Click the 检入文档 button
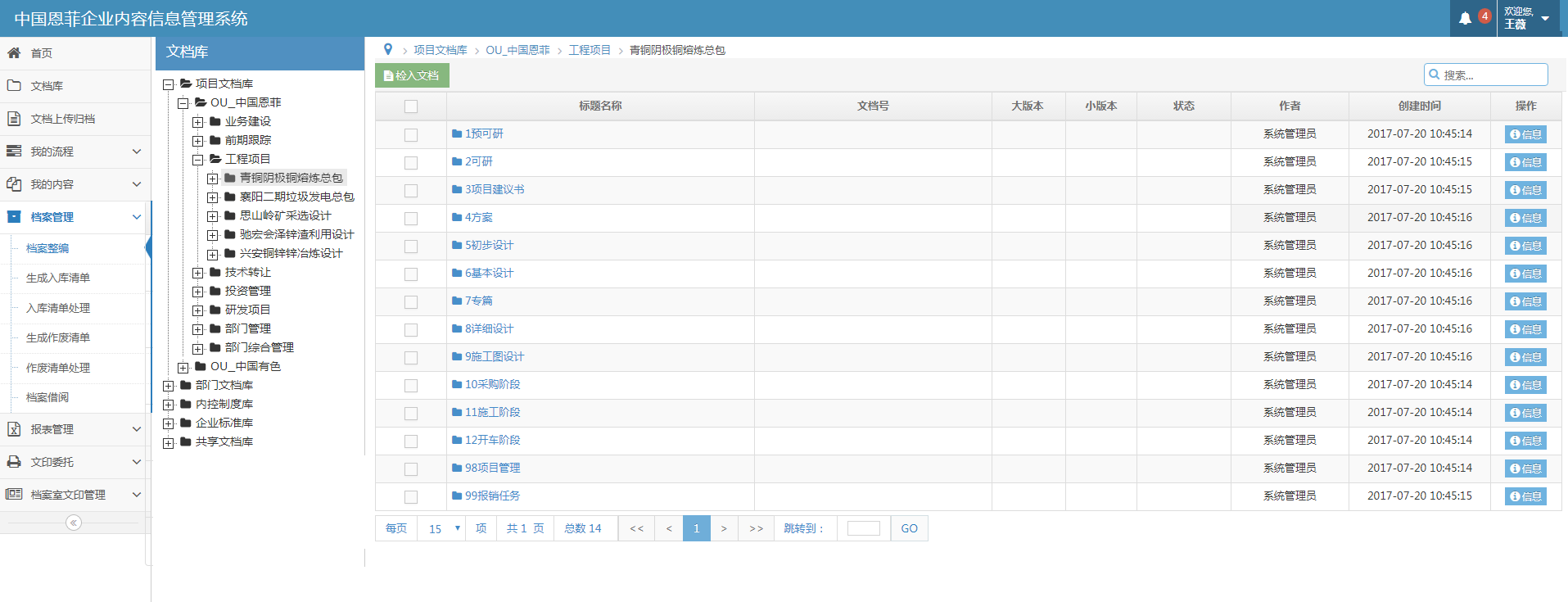This screenshot has width=1568, height=602. tap(412, 75)
